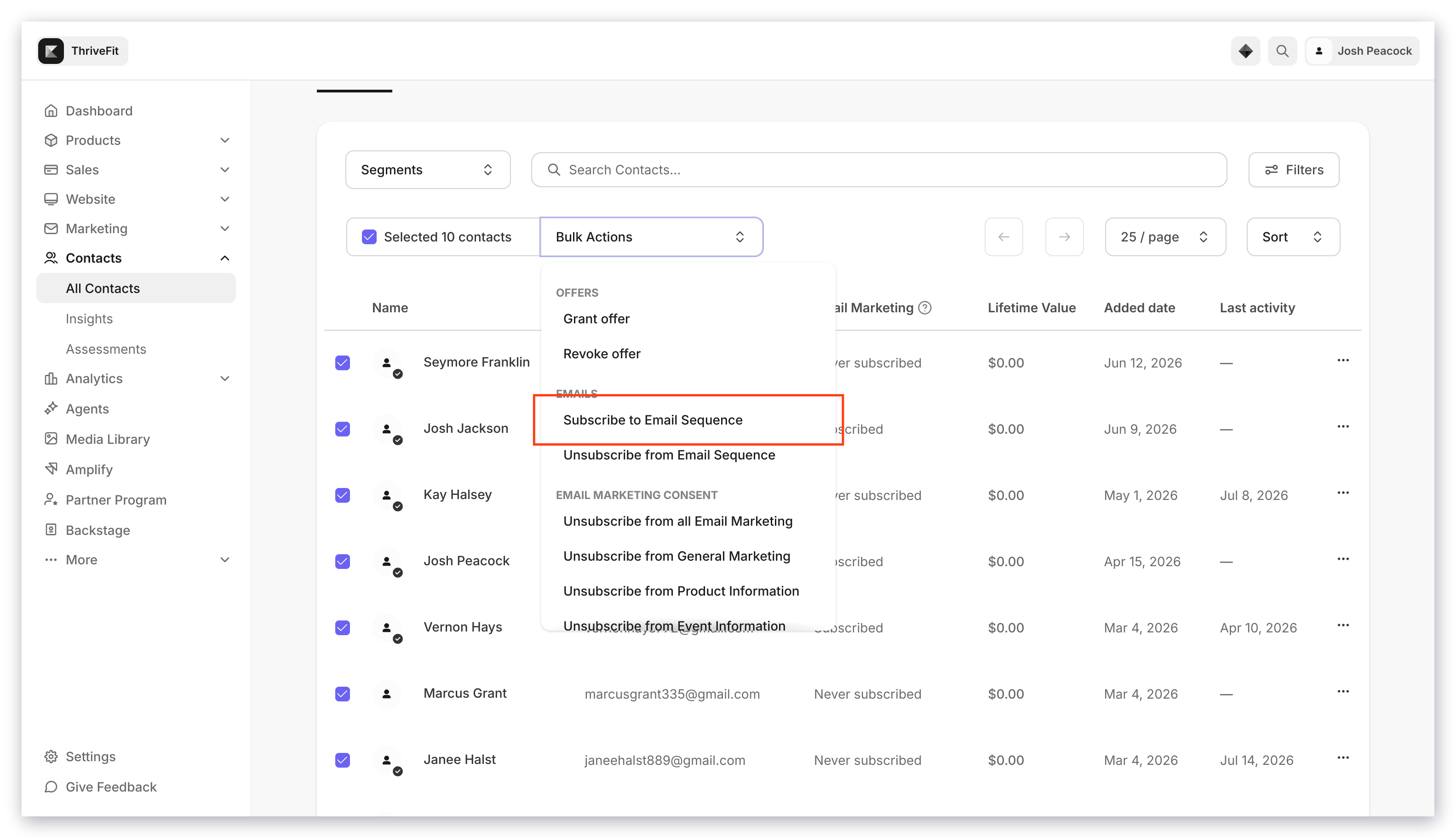Click the Search Contacts input field
Image resolution: width=1456 pixels, height=838 pixels.
878,169
